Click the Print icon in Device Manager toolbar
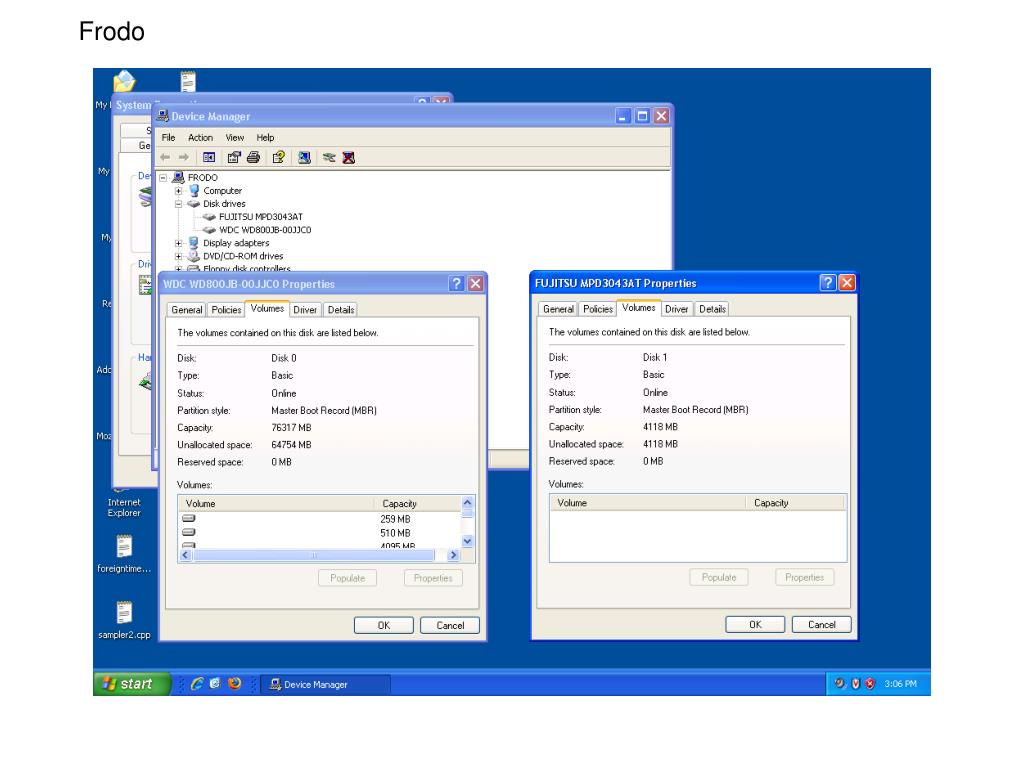 253,157
